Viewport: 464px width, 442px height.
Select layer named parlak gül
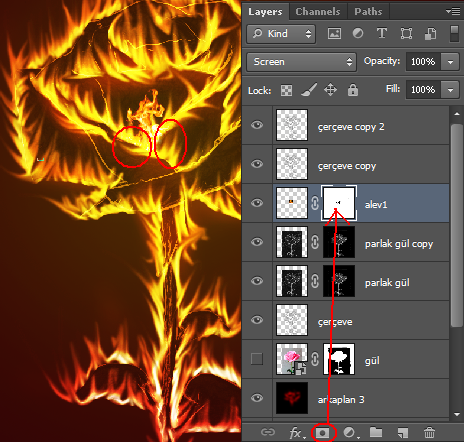[387, 283]
